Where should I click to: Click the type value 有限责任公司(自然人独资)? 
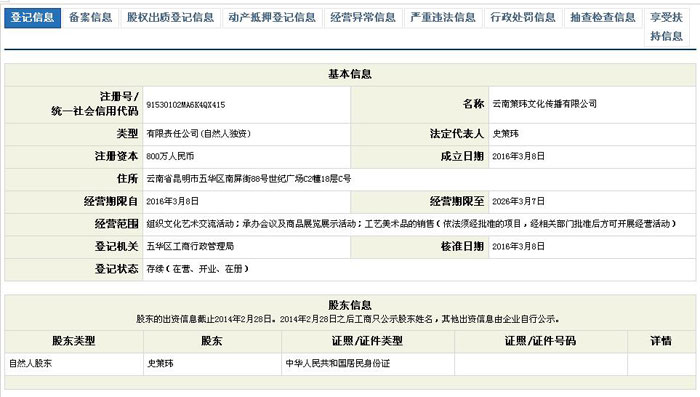[198, 134]
